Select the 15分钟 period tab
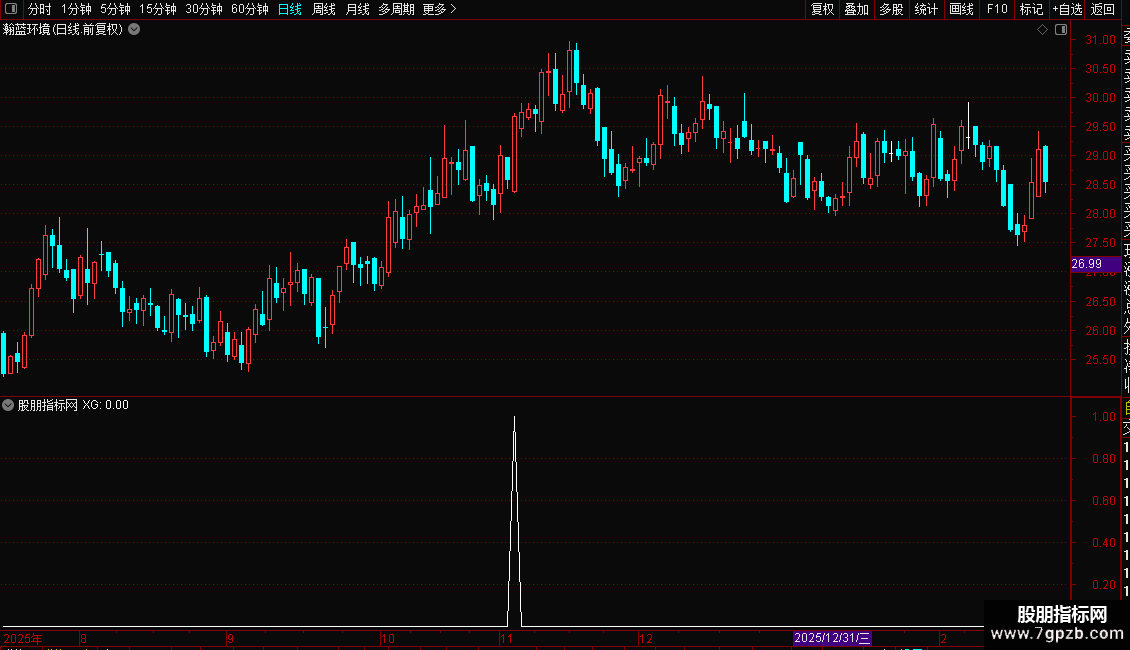This screenshot has height=650, width=1130. click(158, 9)
